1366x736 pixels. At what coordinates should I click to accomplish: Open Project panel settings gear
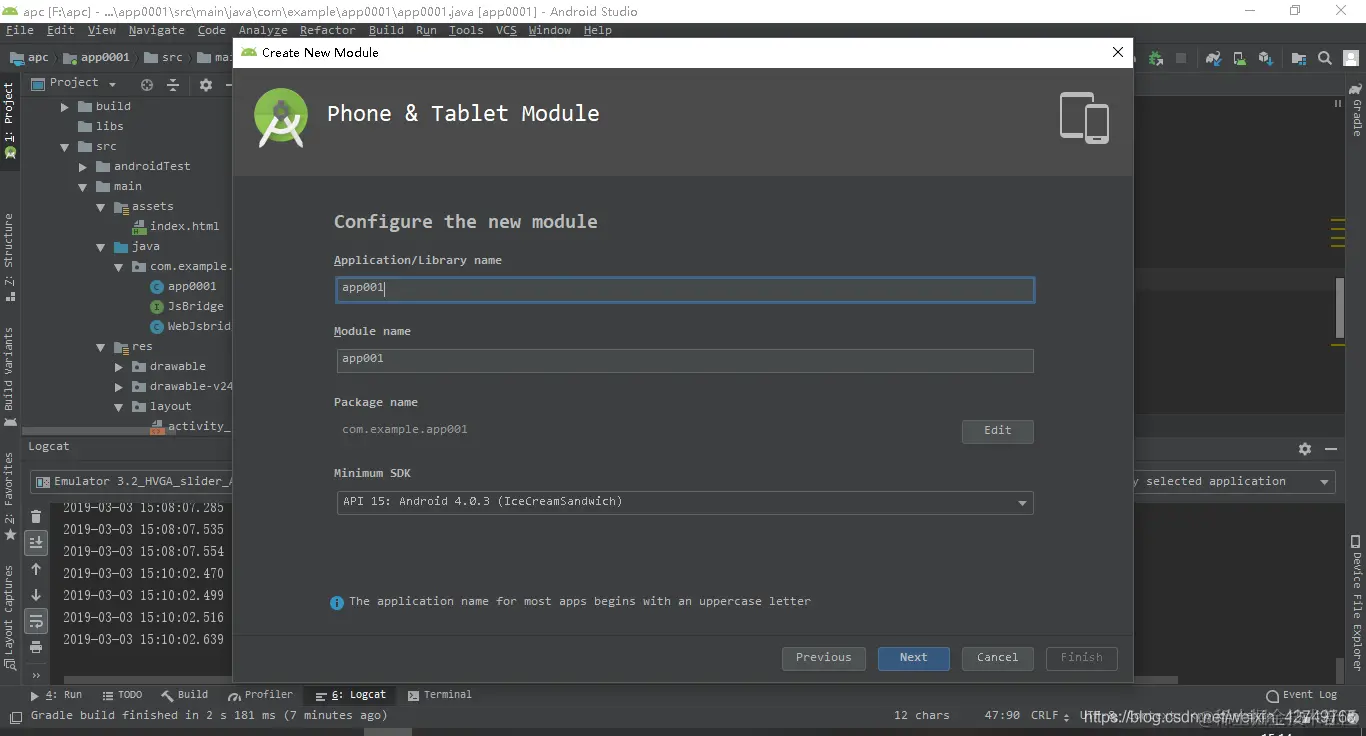click(x=206, y=85)
